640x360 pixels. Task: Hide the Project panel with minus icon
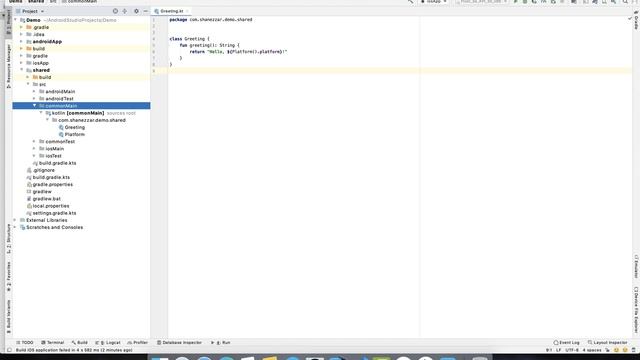146,11
